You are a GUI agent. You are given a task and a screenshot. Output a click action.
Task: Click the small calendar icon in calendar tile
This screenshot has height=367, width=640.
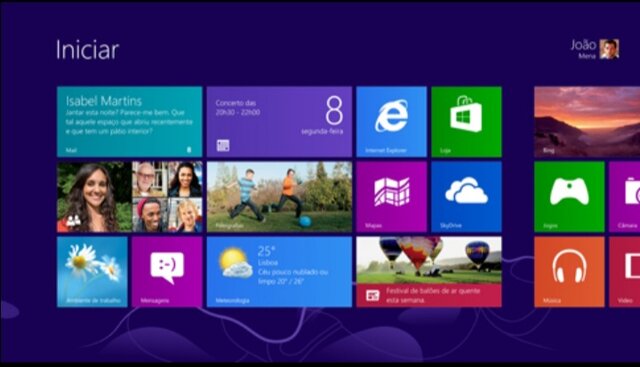(x=223, y=145)
